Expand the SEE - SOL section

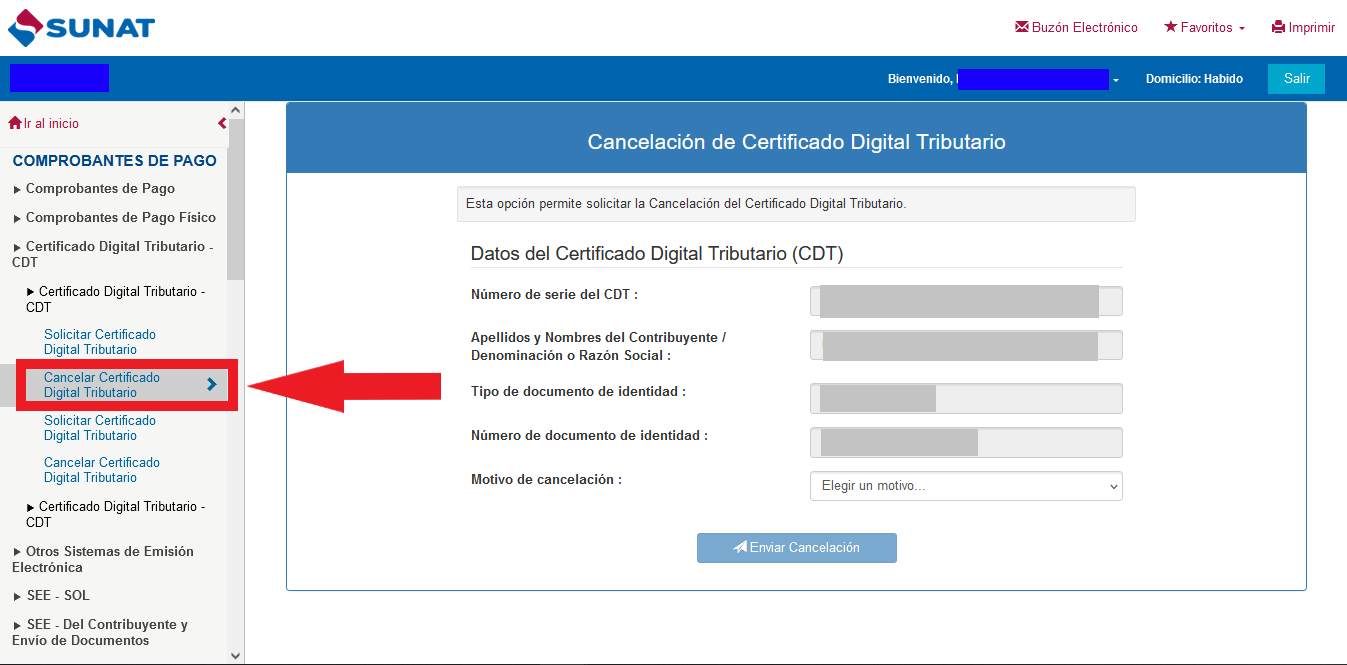pos(51,595)
